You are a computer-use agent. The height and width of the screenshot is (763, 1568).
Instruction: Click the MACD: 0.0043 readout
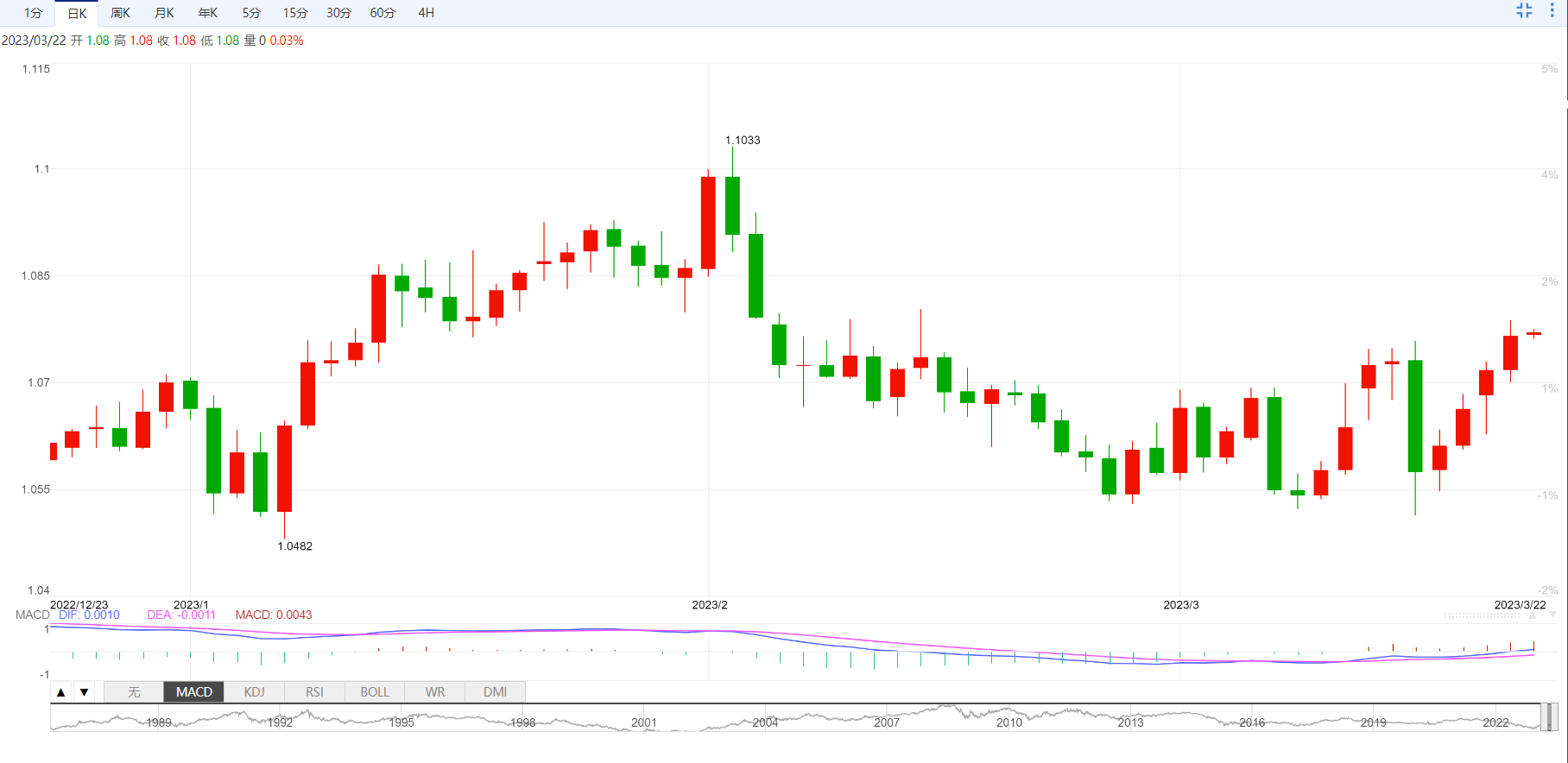point(274,615)
